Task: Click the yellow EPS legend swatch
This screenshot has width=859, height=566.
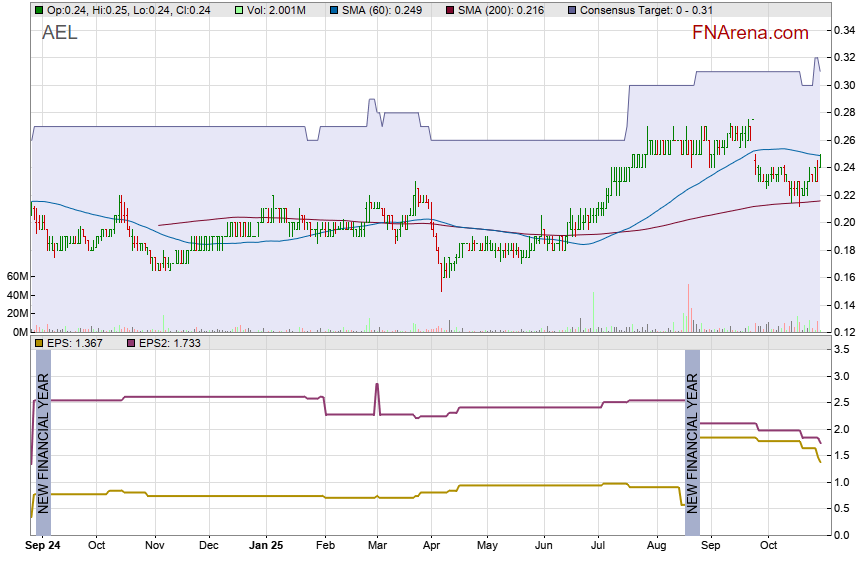Action: 38,343
